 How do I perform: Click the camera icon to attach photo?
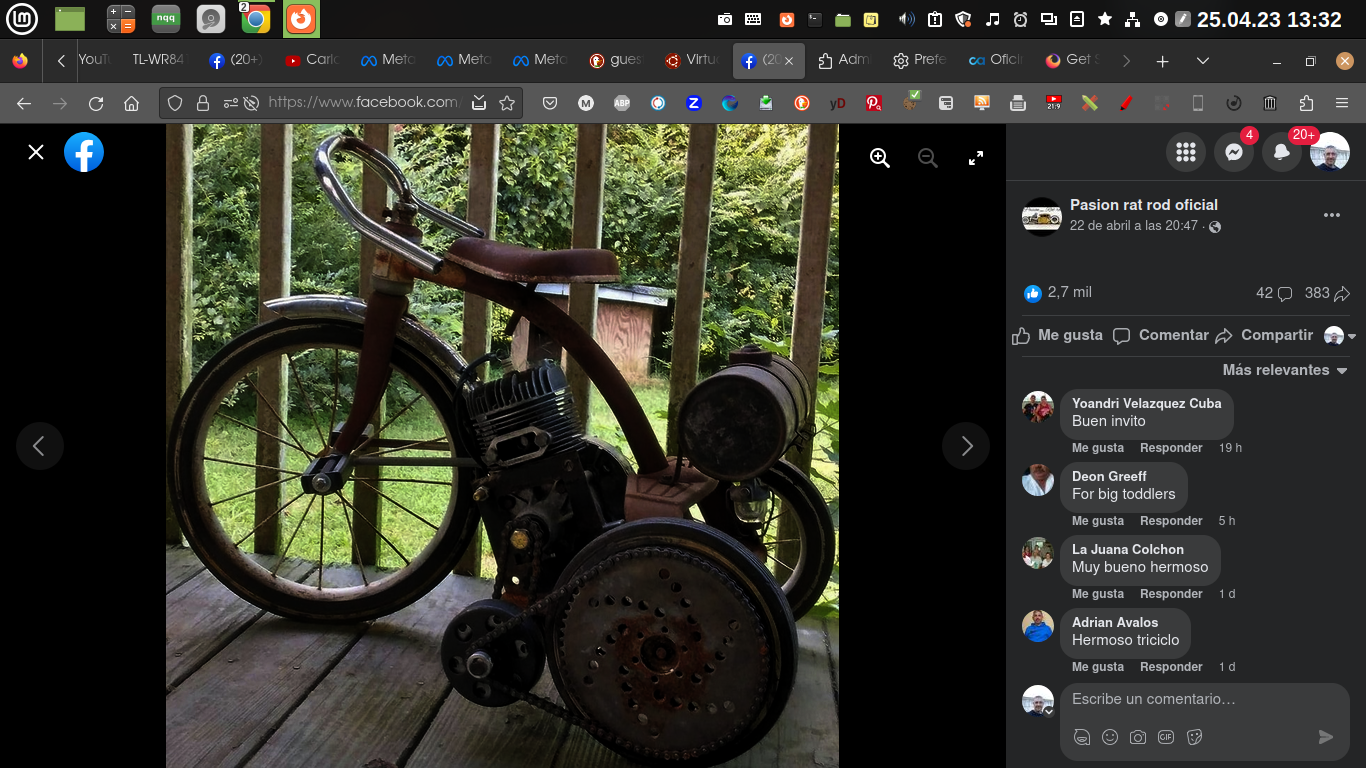(x=1138, y=737)
